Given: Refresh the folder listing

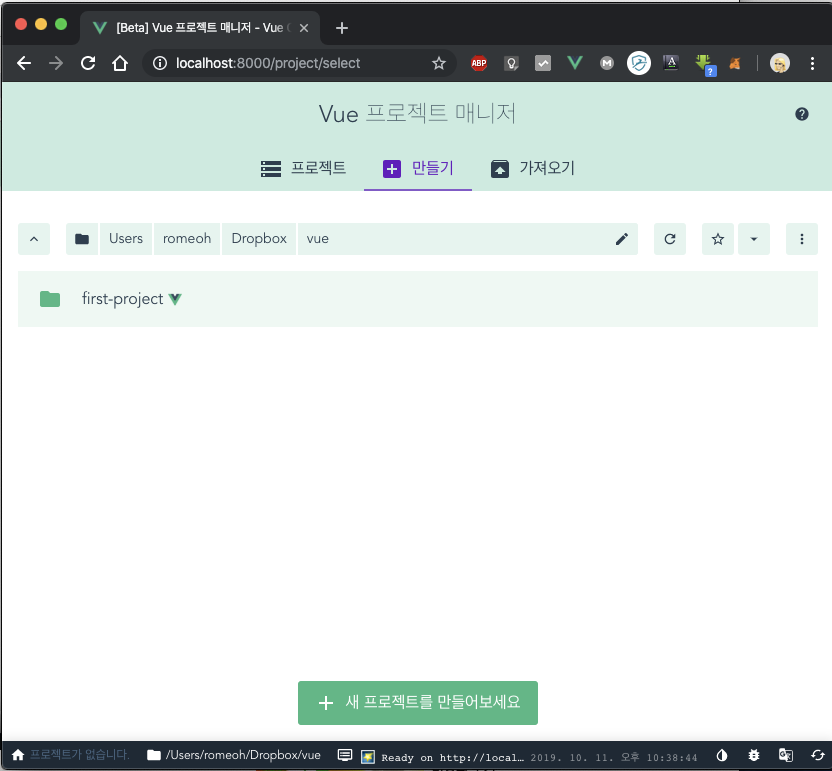Looking at the screenshot, I should pos(670,239).
